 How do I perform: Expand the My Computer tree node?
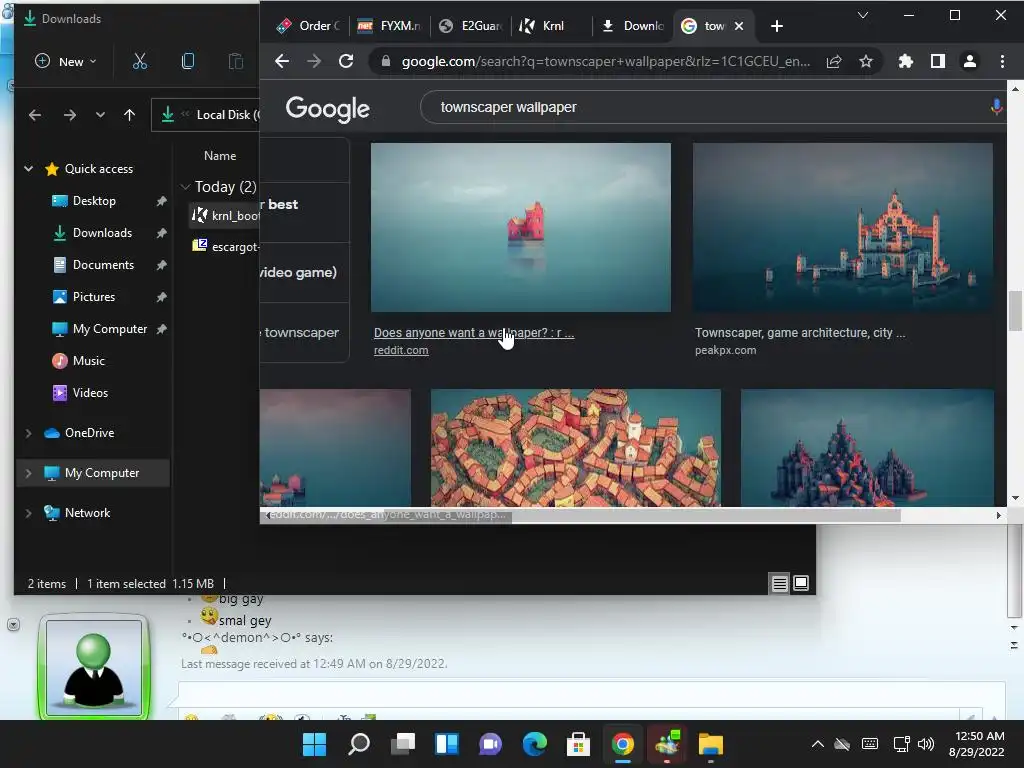click(x=28, y=473)
